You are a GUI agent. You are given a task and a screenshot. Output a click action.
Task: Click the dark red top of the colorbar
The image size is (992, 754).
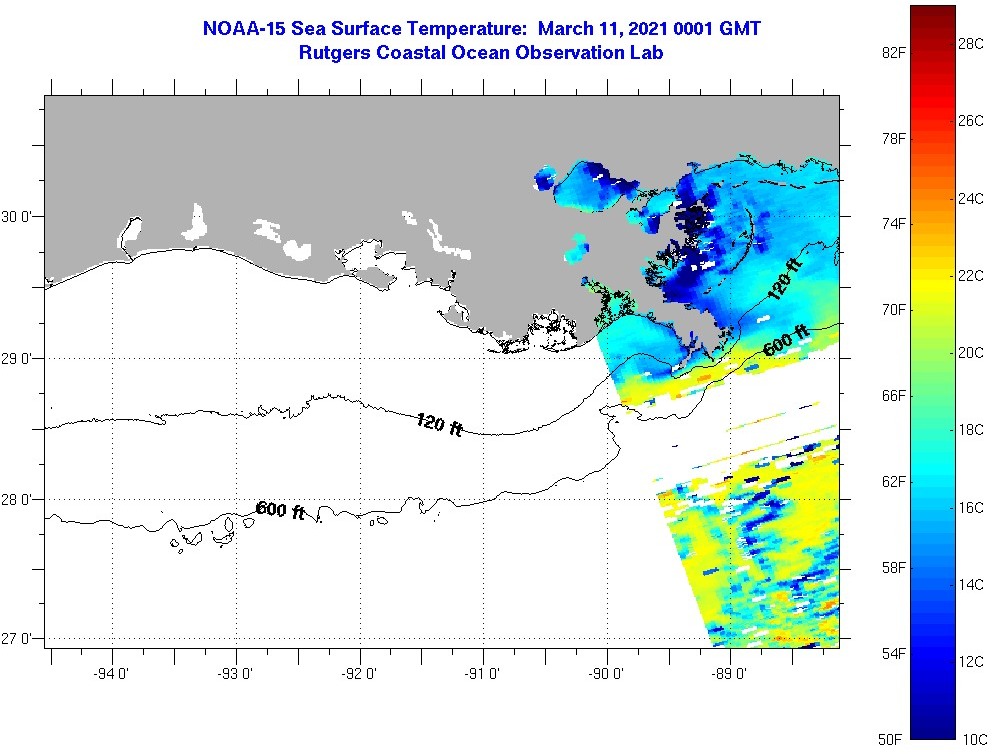tap(933, 16)
